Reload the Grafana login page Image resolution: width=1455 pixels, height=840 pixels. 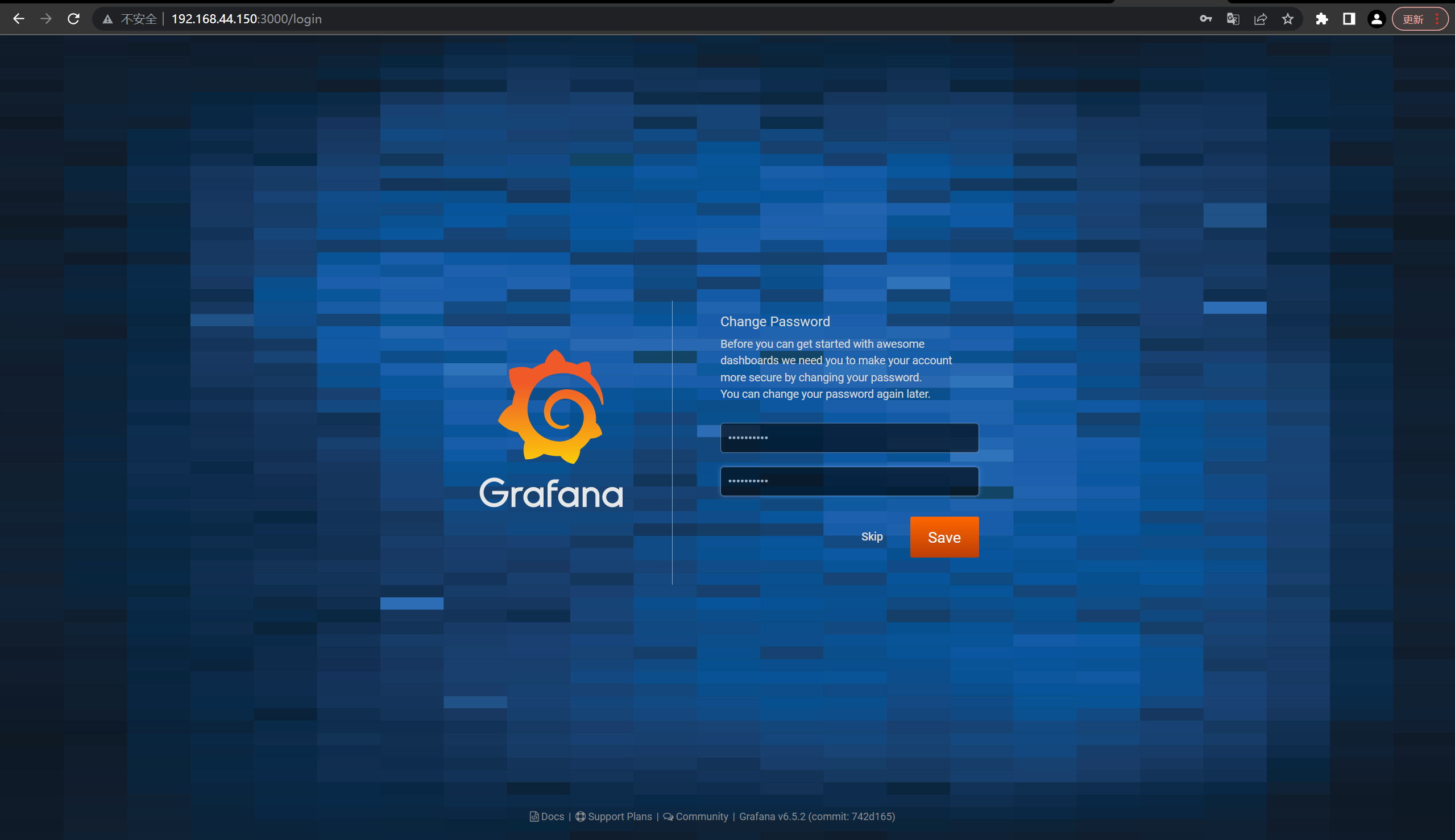[73, 19]
